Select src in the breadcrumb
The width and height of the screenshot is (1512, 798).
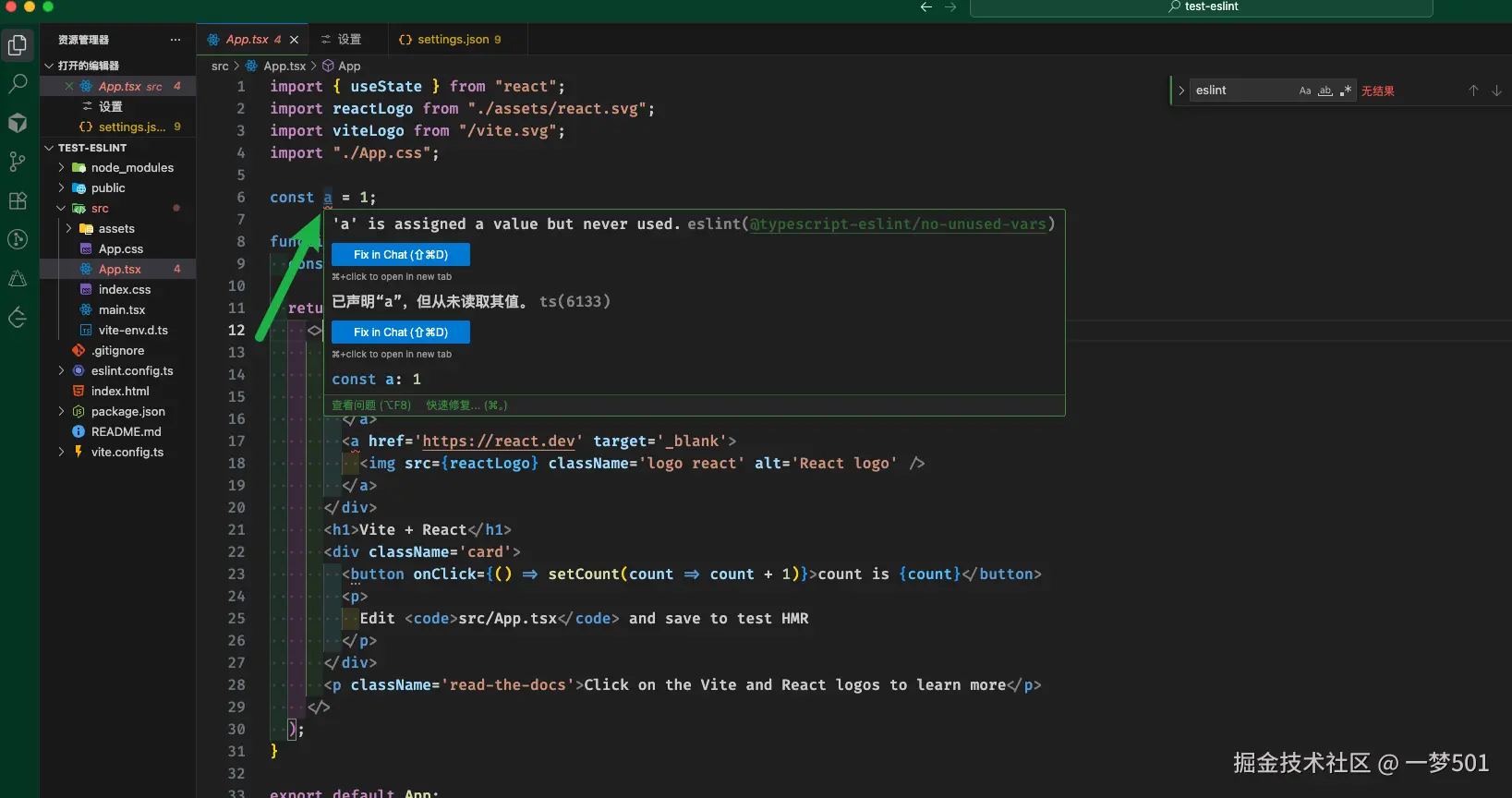click(220, 66)
